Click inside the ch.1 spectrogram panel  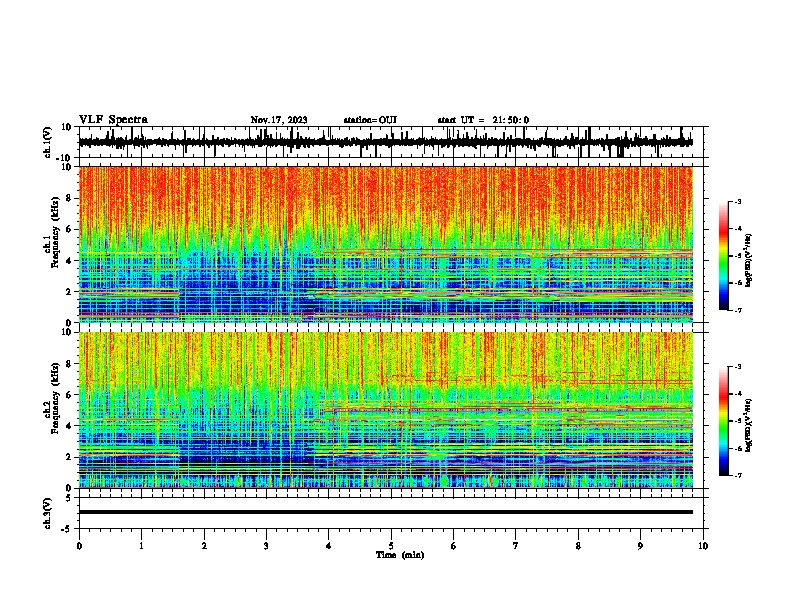(386, 244)
